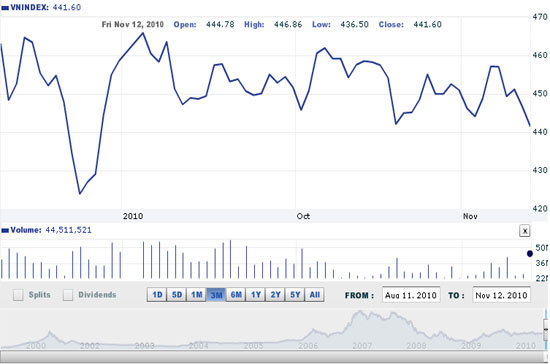This screenshot has width=550, height=364.
Task: Click the Fri Nov 12, 2010 date text
Action: click(133, 24)
